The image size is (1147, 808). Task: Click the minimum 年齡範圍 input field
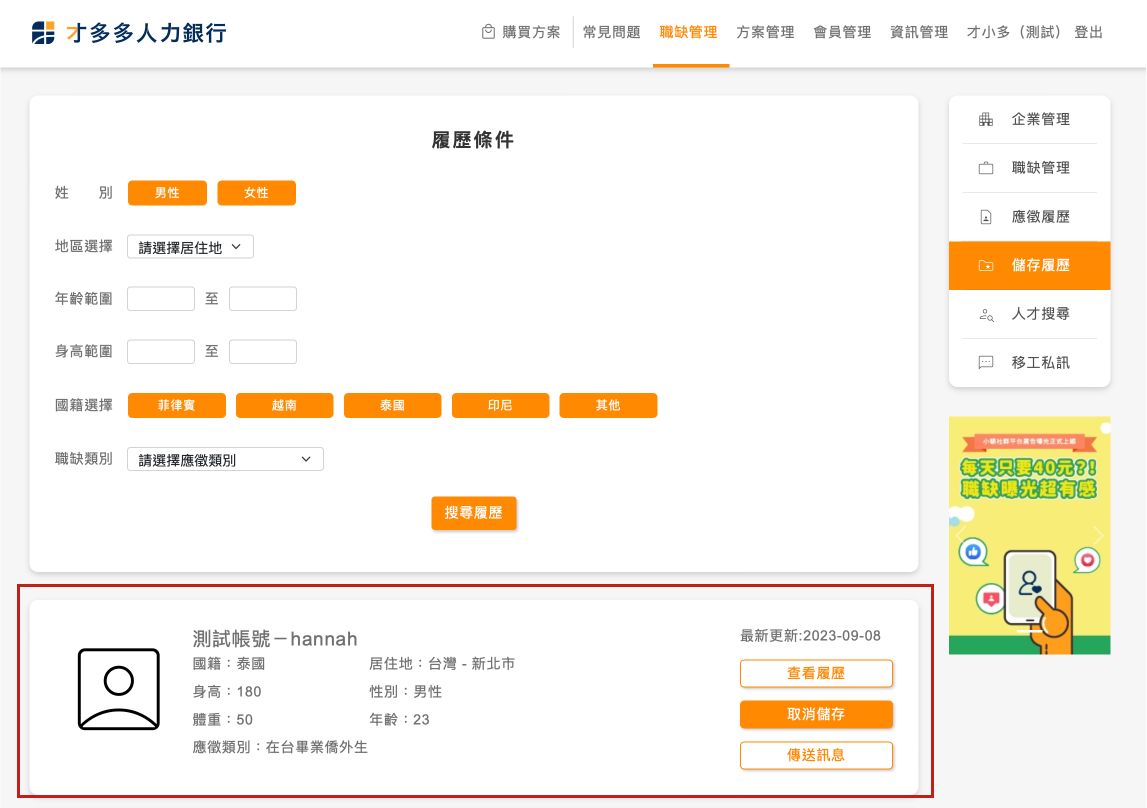click(161, 299)
